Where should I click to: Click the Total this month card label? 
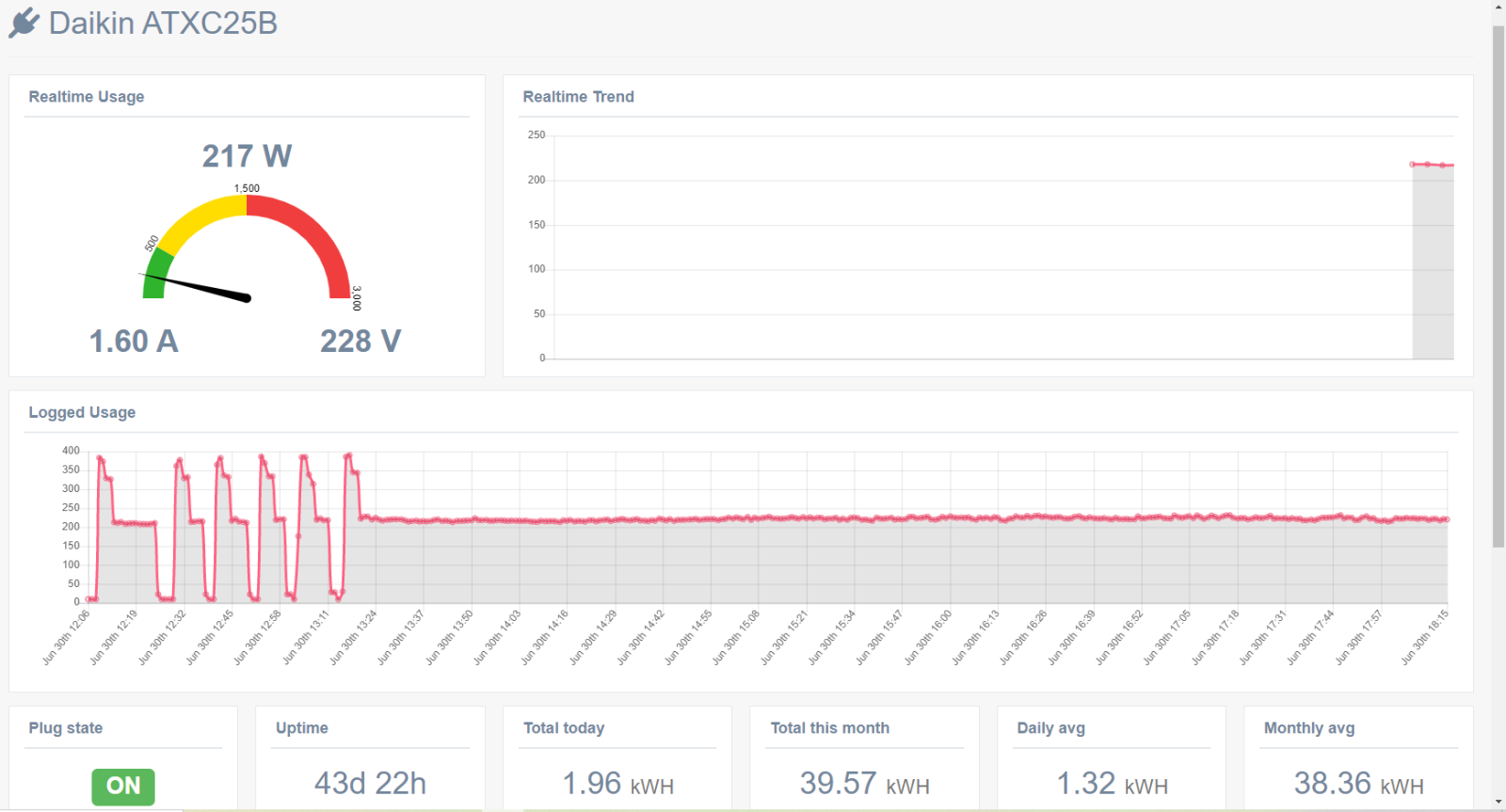[829, 728]
